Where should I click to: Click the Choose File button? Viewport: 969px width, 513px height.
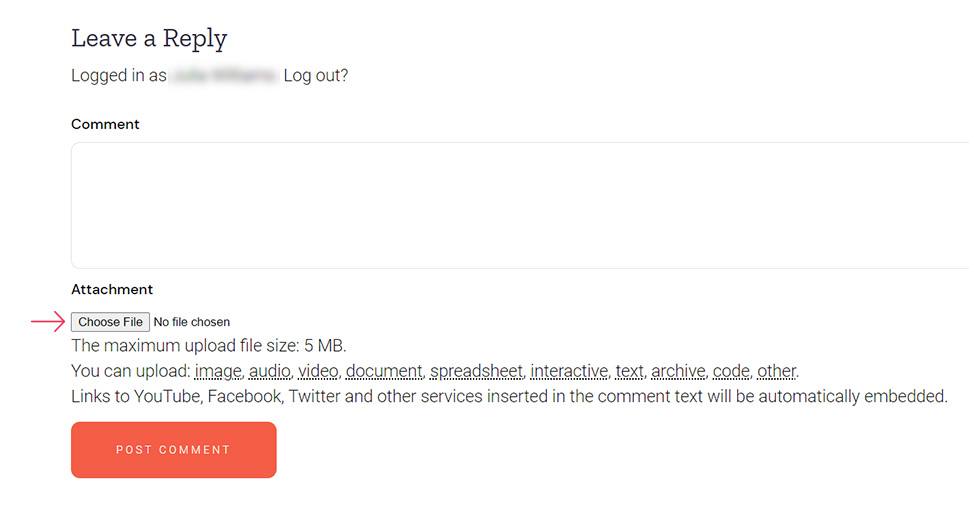pyautogui.click(x=110, y=322)
